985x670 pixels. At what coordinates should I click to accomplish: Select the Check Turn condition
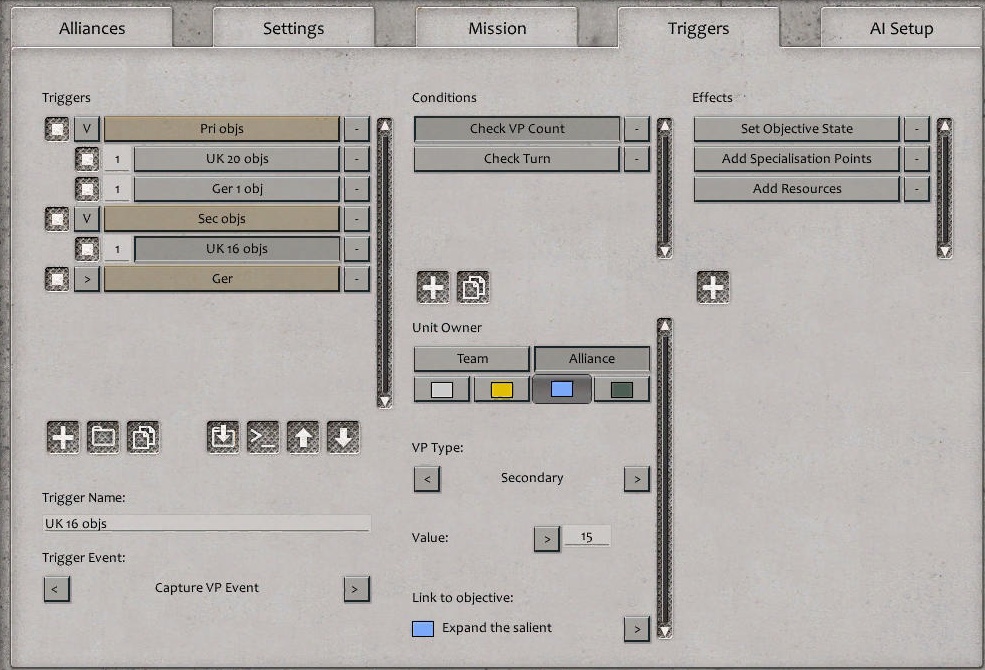(x=516, y=158)
